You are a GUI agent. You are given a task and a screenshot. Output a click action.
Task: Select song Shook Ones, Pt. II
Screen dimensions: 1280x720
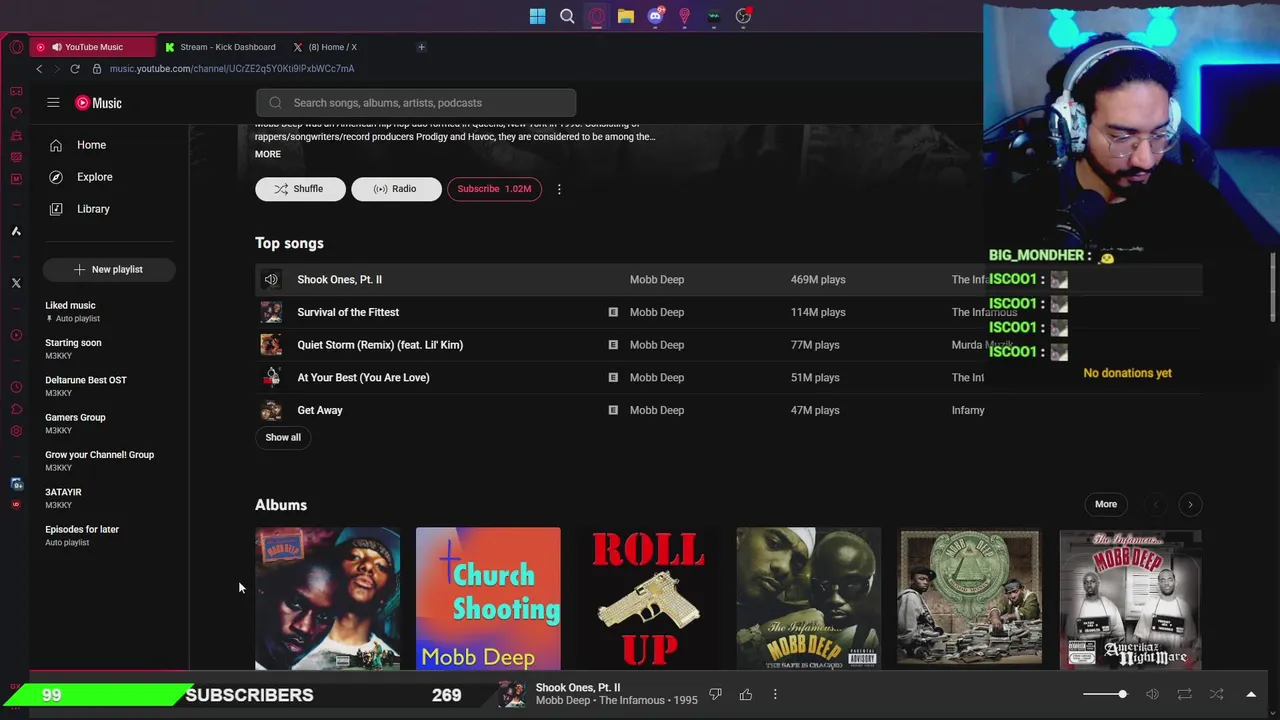[x=339, y=280]
